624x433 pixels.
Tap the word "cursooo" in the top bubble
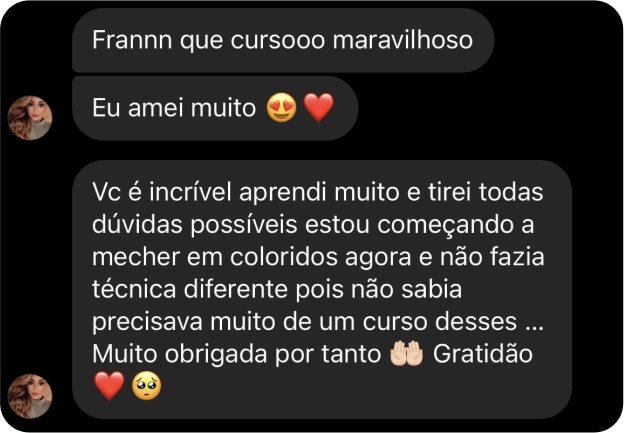coord(278,40)
